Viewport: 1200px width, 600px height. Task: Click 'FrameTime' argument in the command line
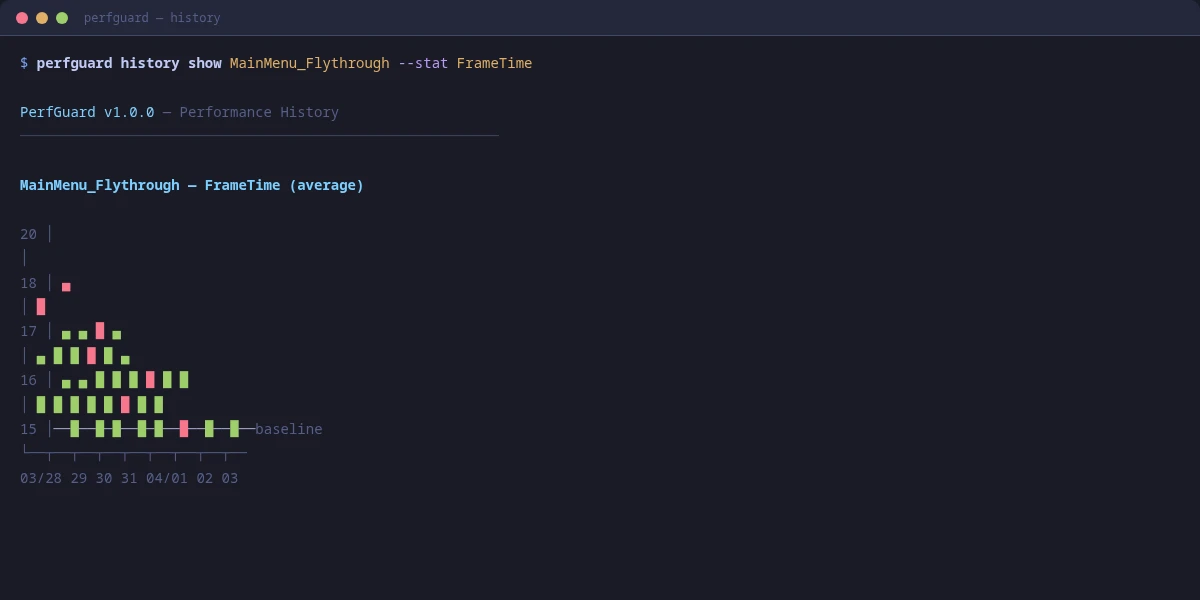(494, 63)
